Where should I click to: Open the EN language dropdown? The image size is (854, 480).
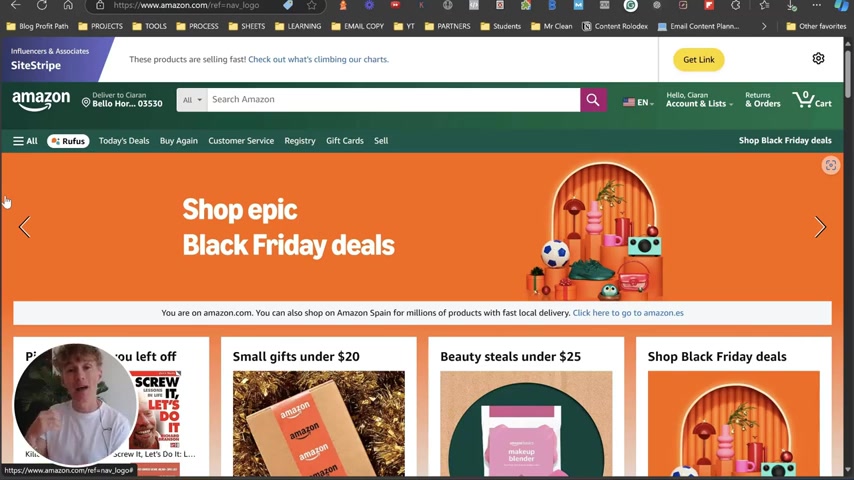pos(638,102)
